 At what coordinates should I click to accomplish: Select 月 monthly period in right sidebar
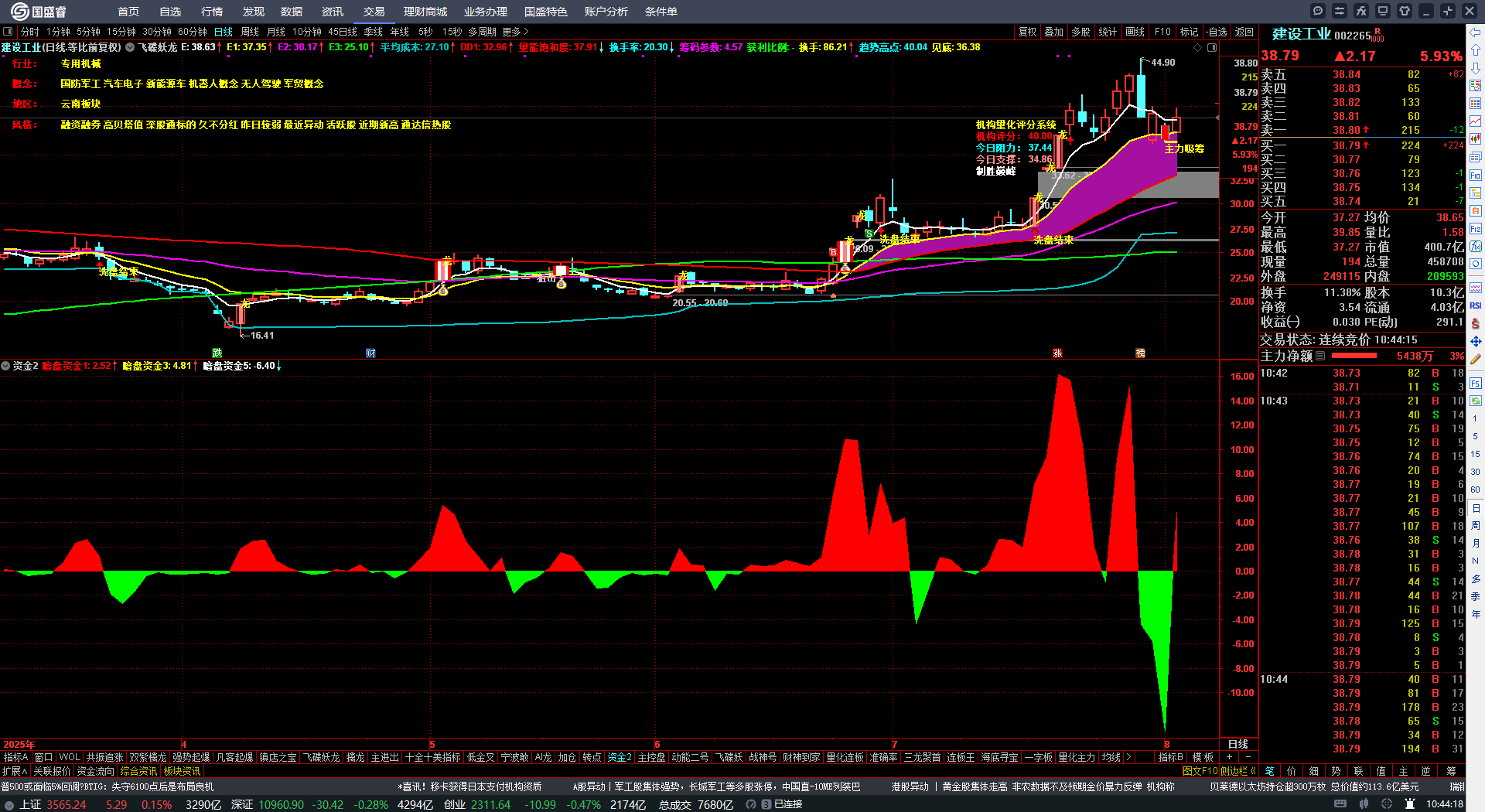point(1476,543)
